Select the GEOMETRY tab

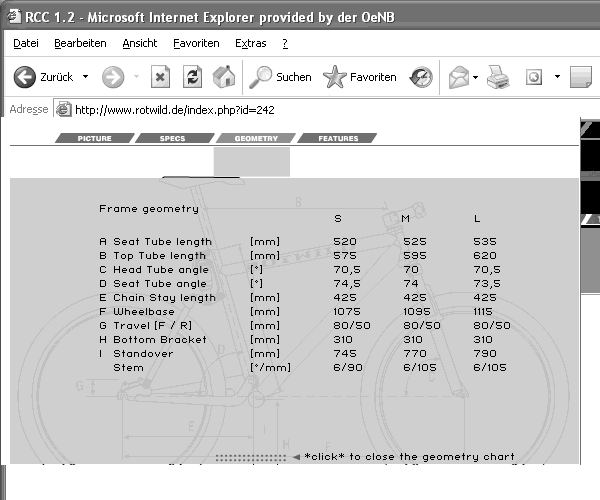pyautogui.click(x=256, y=138)
